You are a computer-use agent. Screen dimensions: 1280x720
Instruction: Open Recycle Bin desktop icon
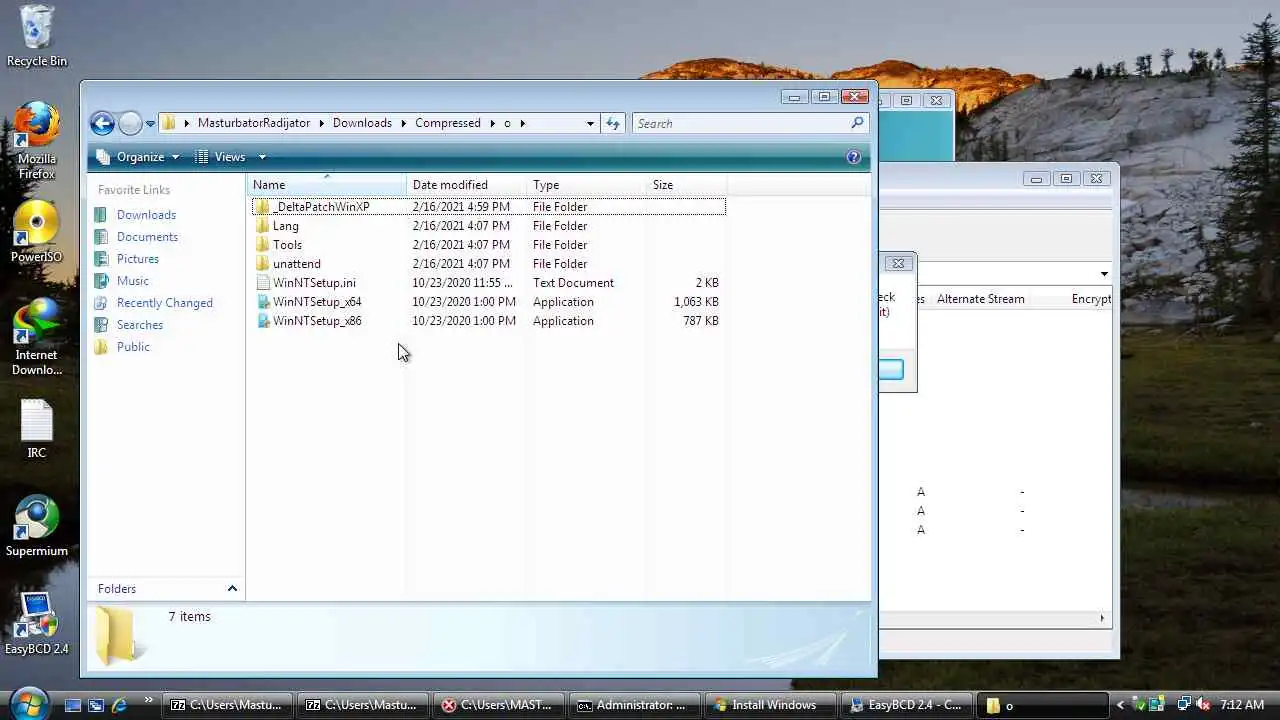[37, 36]
